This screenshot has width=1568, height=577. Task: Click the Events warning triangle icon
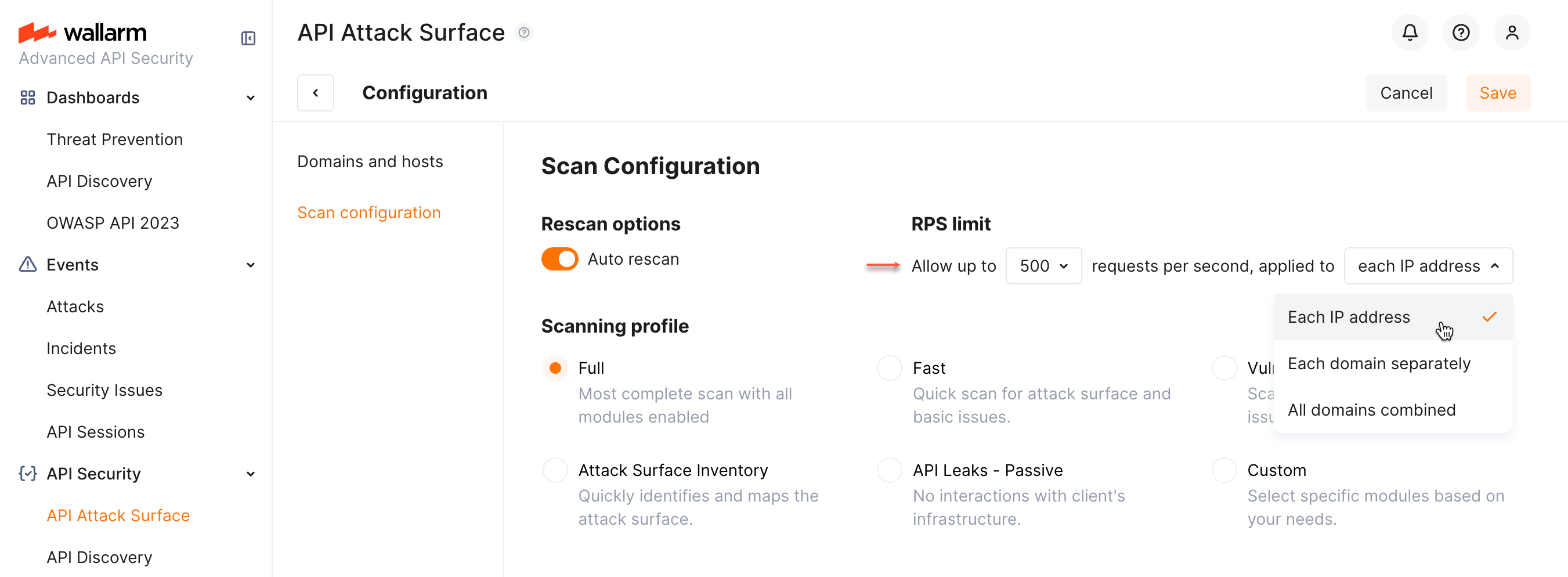click(27, 265)
